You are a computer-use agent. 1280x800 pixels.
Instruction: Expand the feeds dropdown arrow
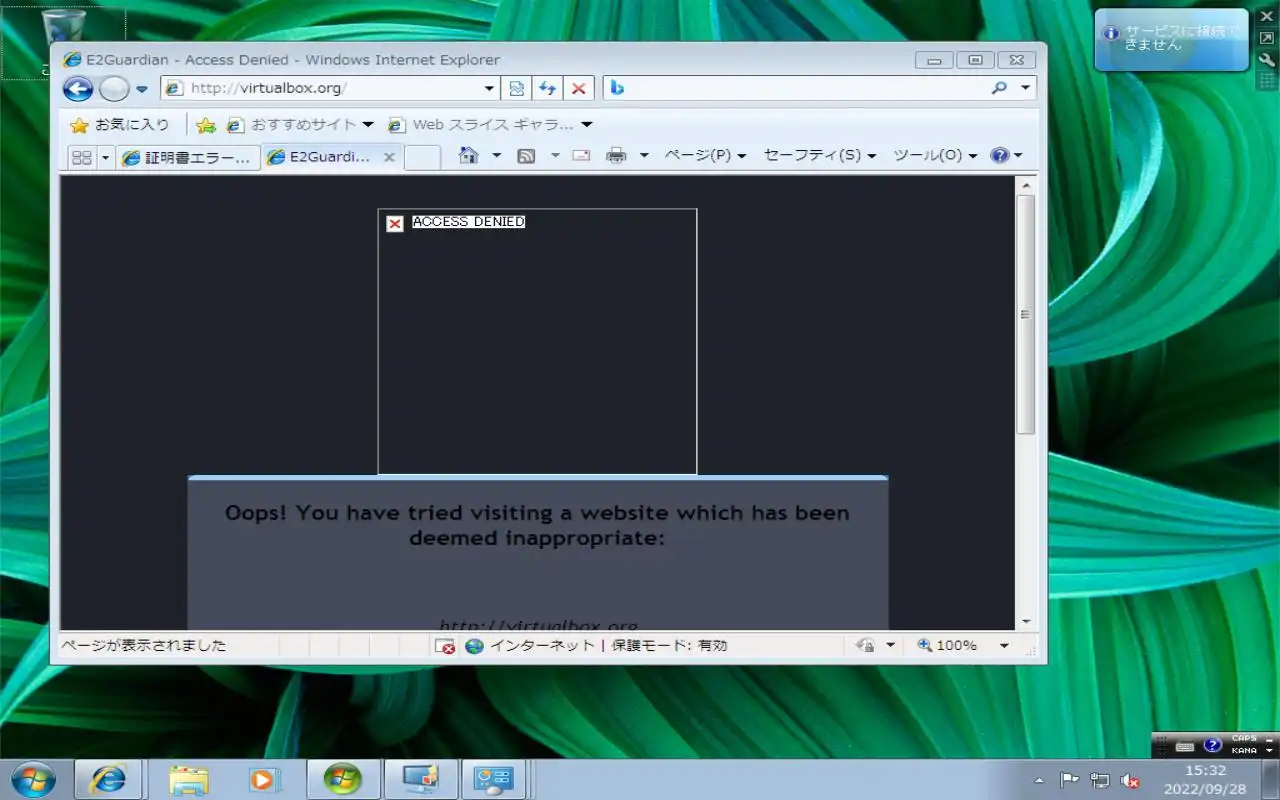[x=555, y=155]
